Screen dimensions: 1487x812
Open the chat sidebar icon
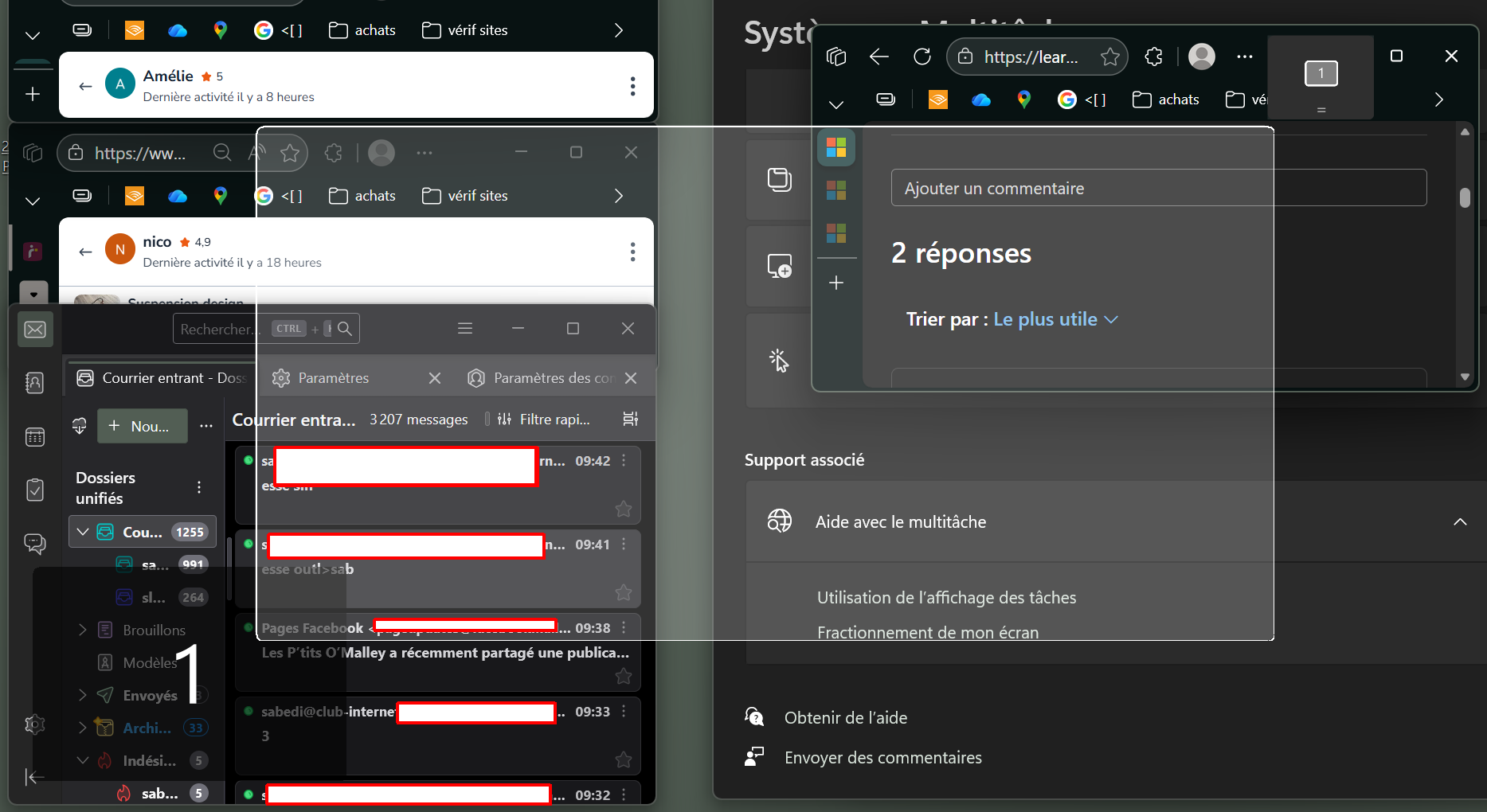click(35, 544)
